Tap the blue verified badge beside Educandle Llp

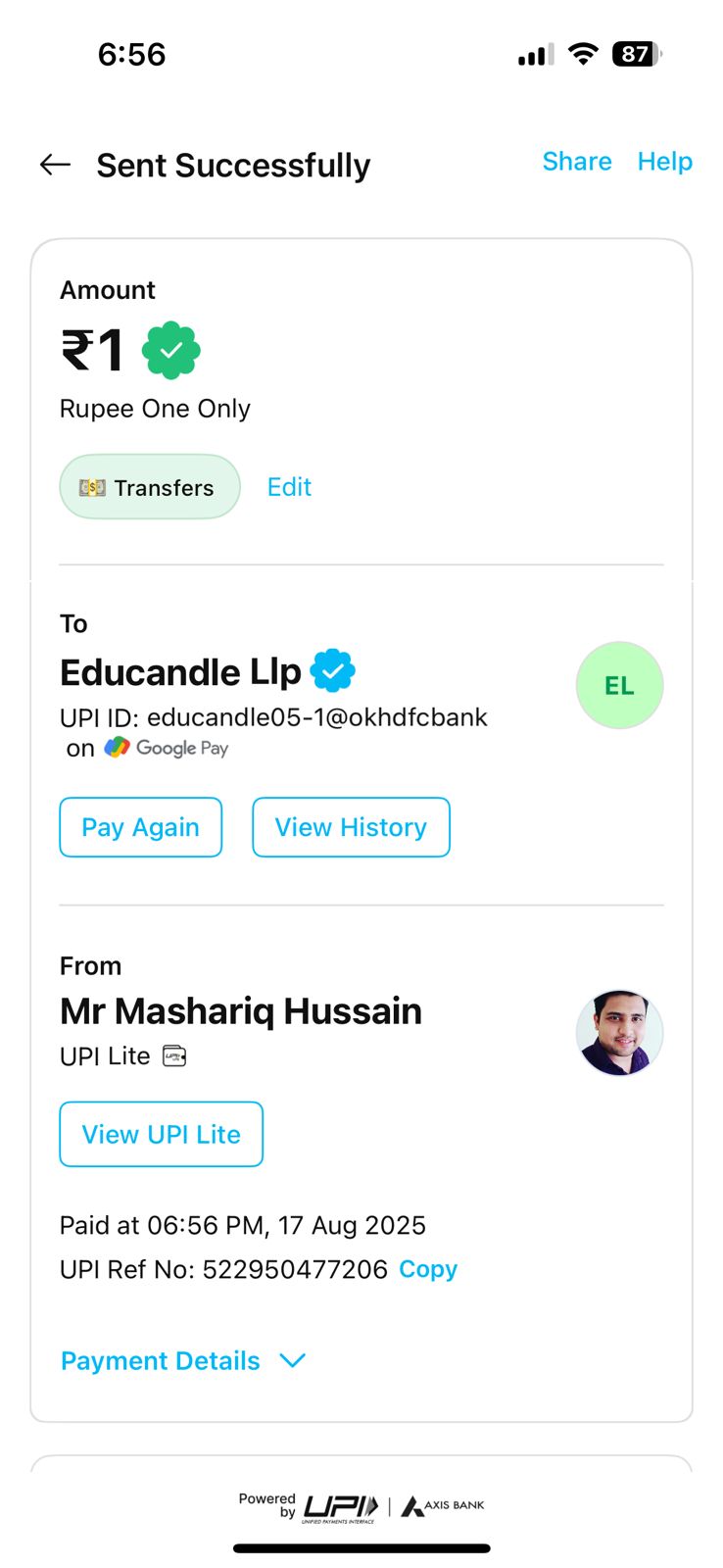pos(333,671)
